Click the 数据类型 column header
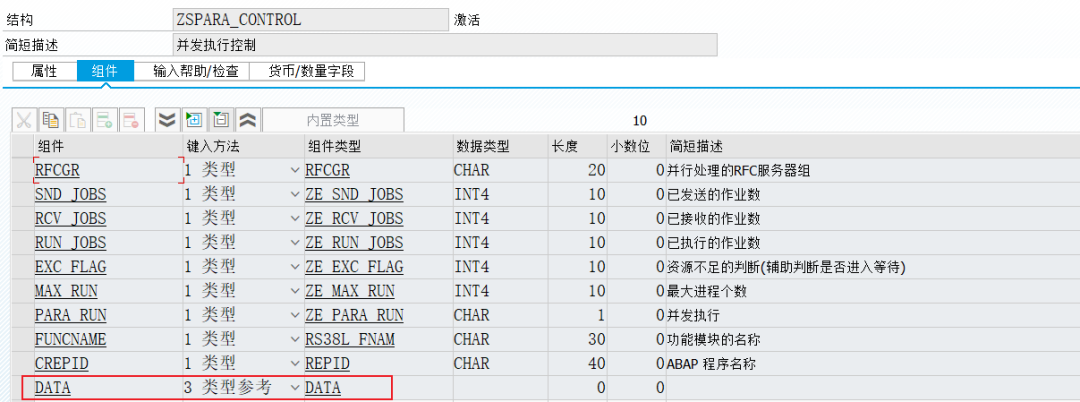This screenshot has width=1080, height=402. click(500, 146)
